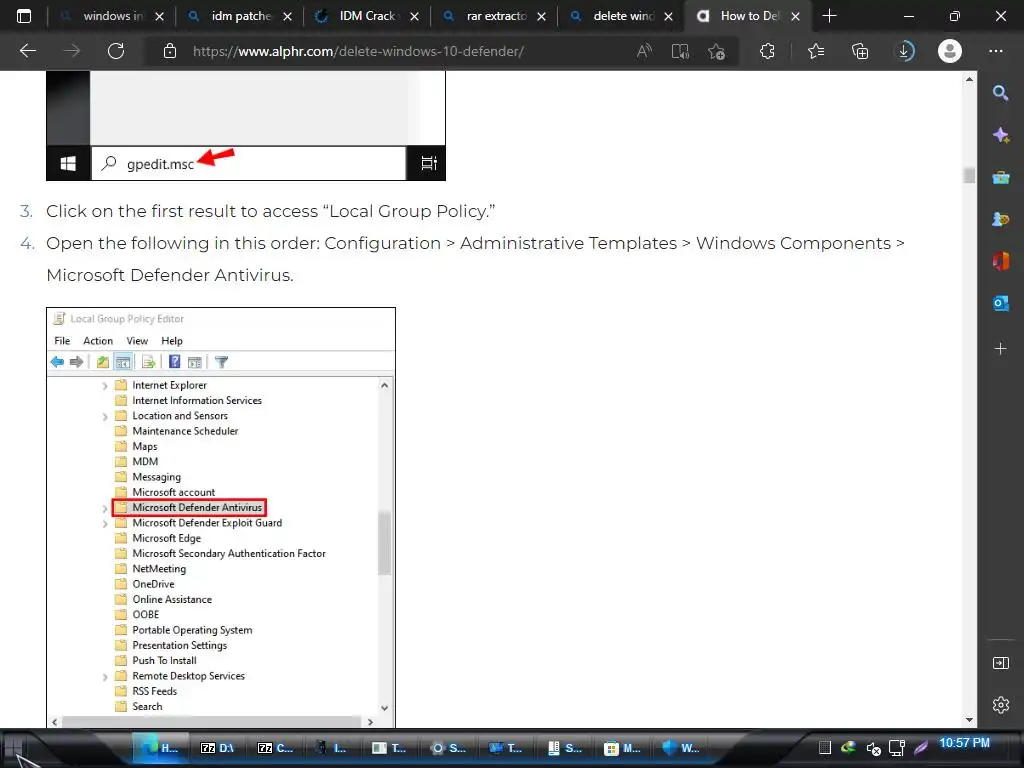This screenshot has width=1024, height=768.
Task: Click the gpedit.msc search screenshot image
Action: point(246,125)
